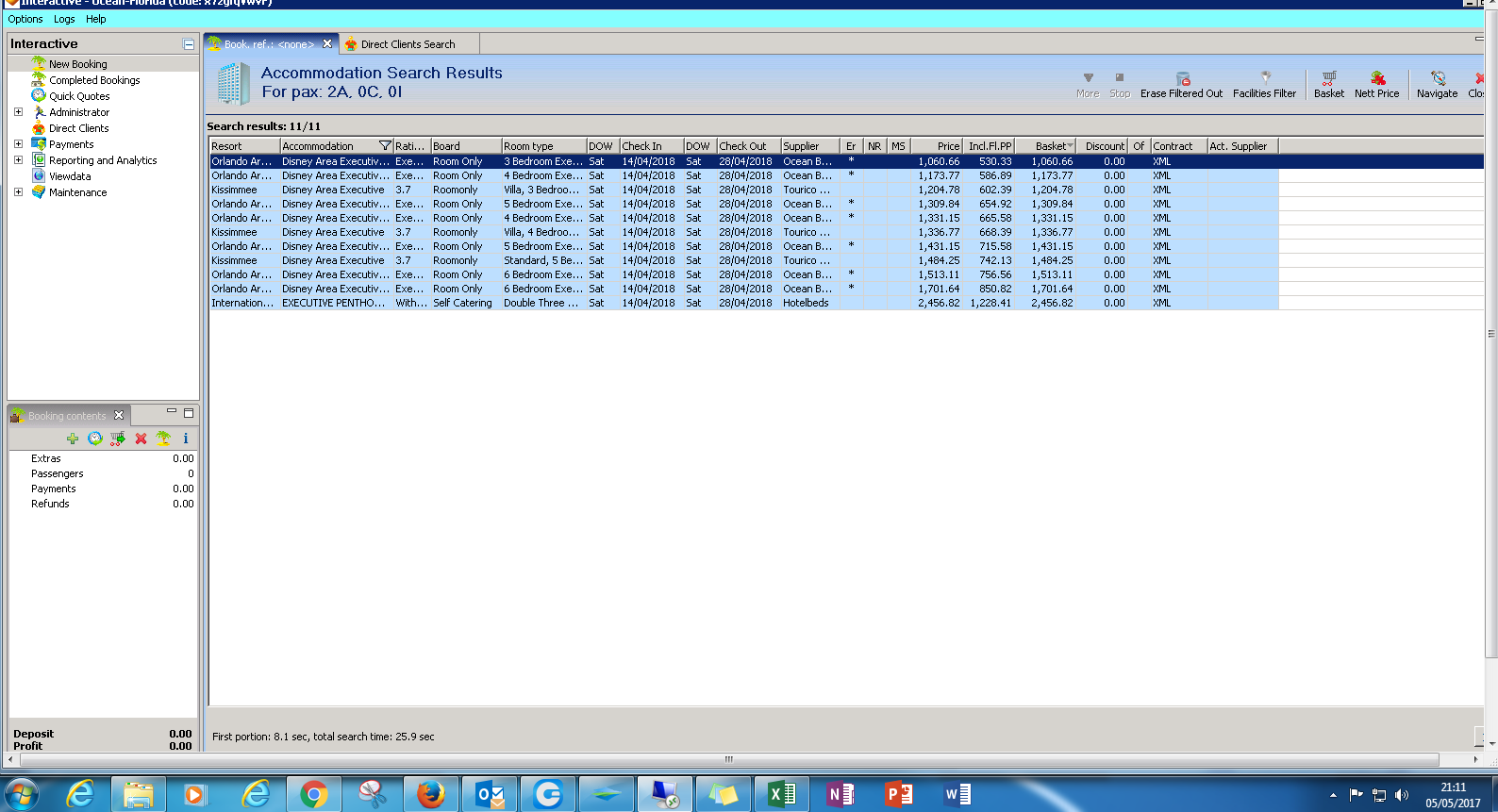Viewport: 1498px width, 812px height.
Task: Open PowerPoint from the taskbar
Action: 898,794
